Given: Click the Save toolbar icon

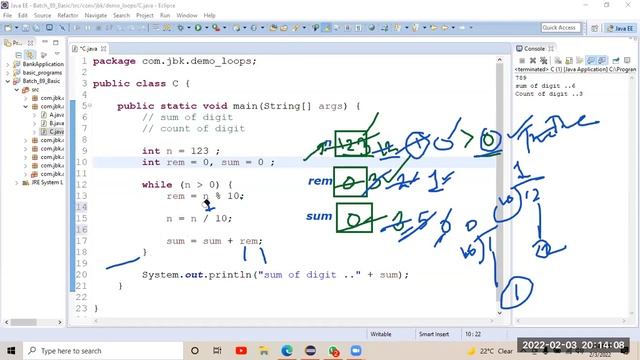Looking at the screenshot, I should (x=26, y=28).
